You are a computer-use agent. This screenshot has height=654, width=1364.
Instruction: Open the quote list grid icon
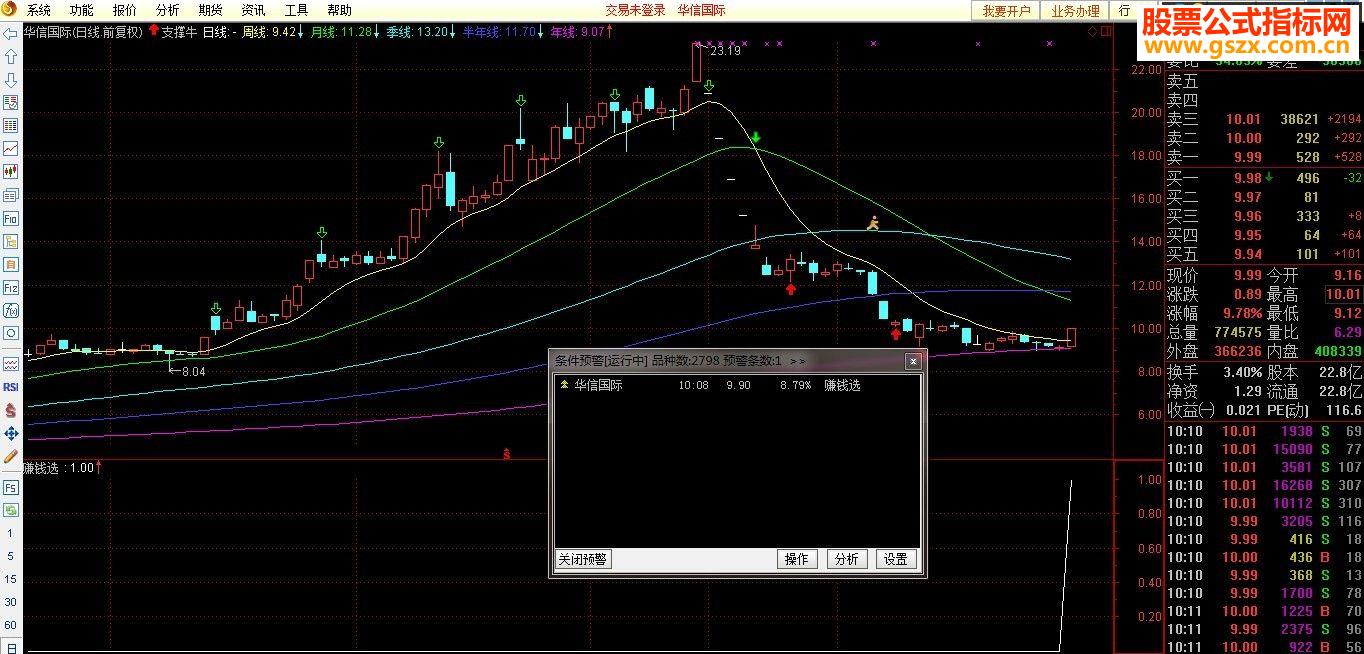pyautogui.click(x=11, y=125)
